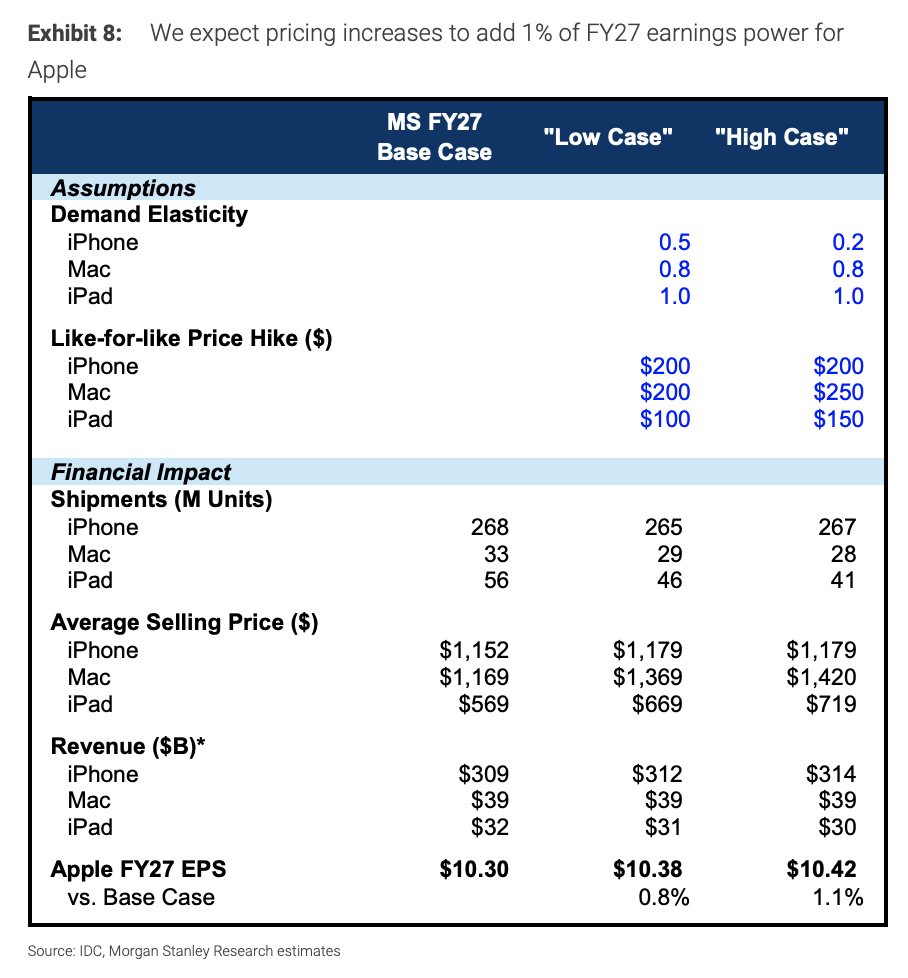
Task: Click the Shipments (M Units) label
Action: tap(162, 499)
